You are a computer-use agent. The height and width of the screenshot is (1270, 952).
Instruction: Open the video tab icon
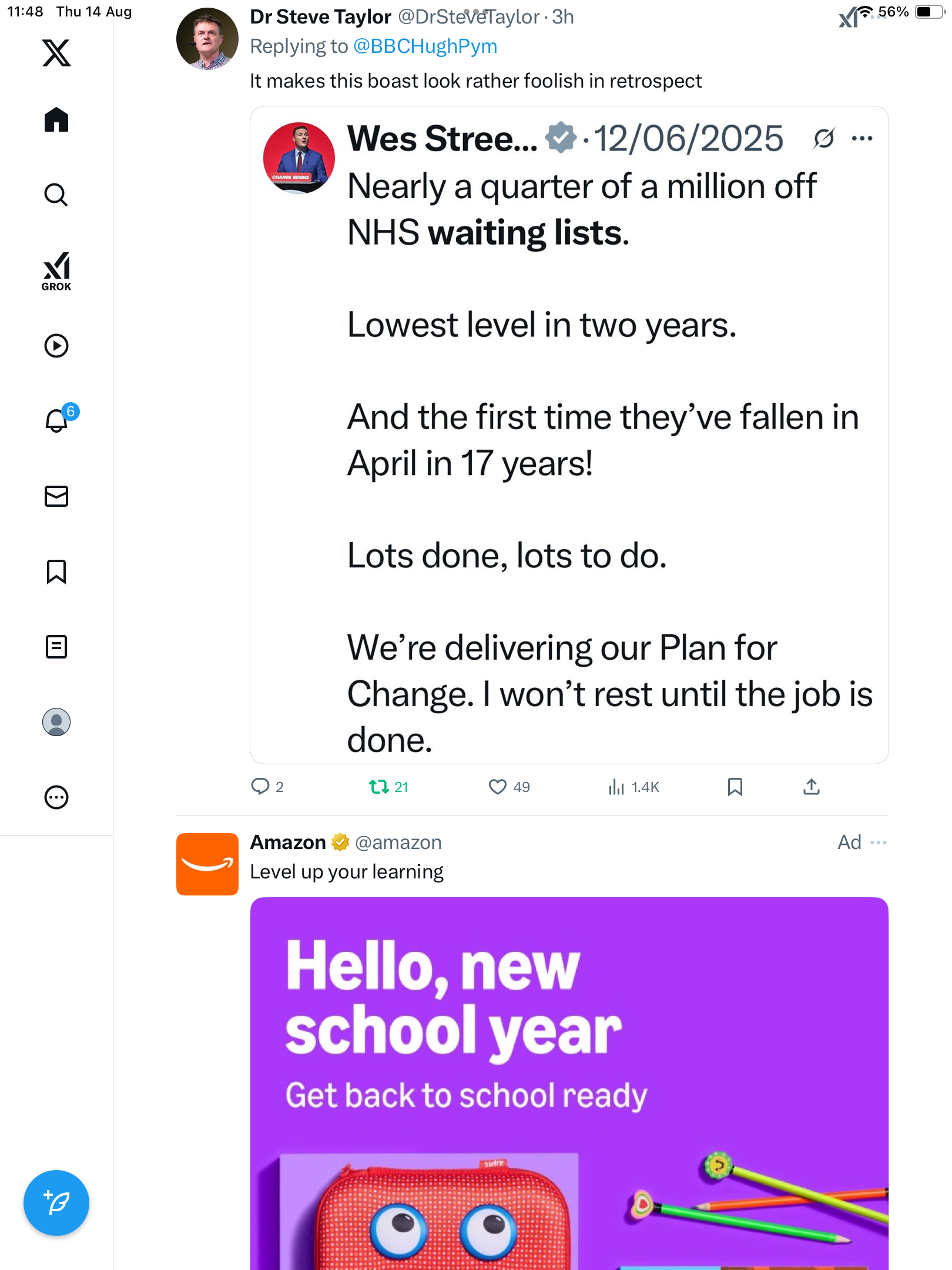pyautogui.click(x=56, y=346)
